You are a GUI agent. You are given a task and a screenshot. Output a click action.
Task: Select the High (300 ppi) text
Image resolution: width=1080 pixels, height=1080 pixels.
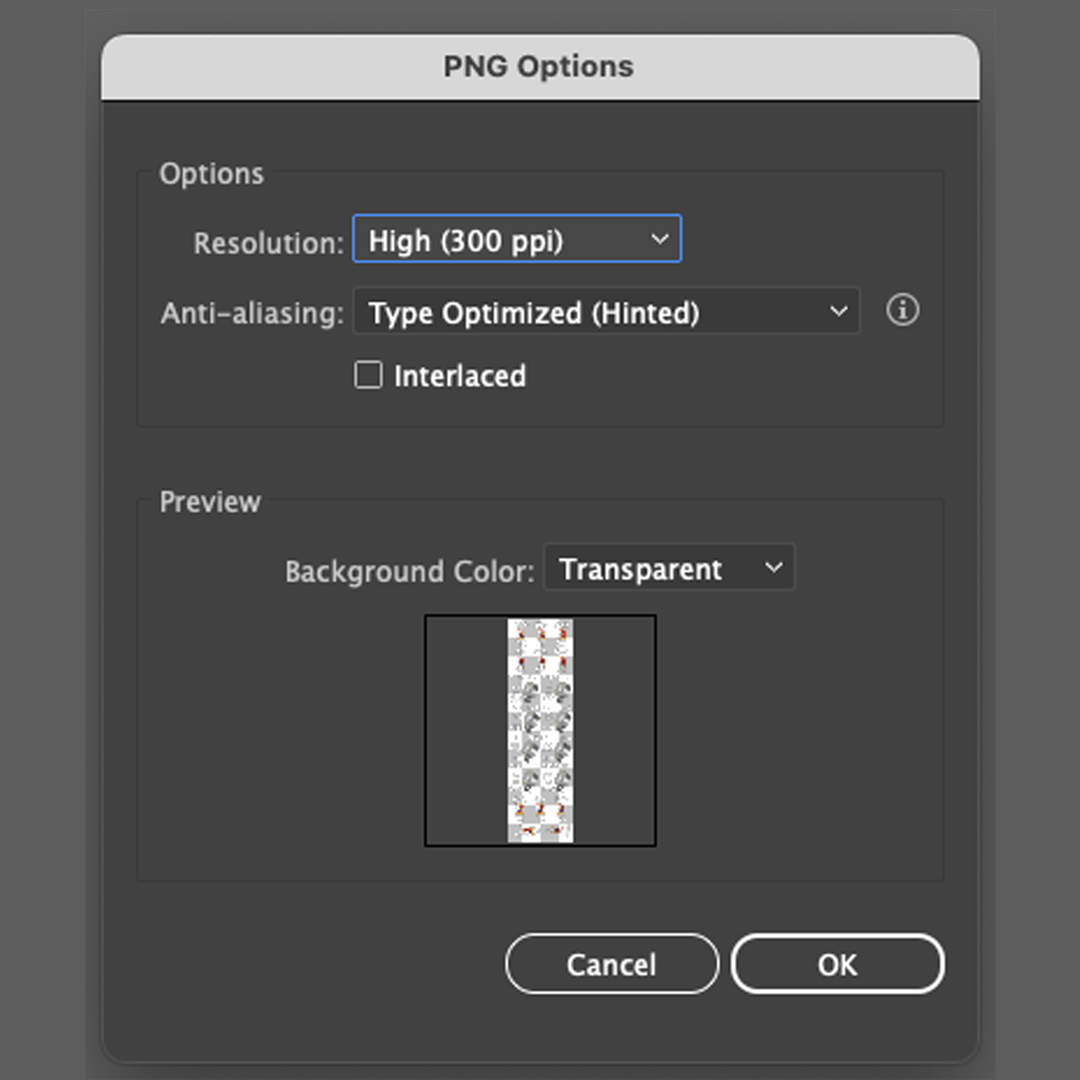[466, 241]
